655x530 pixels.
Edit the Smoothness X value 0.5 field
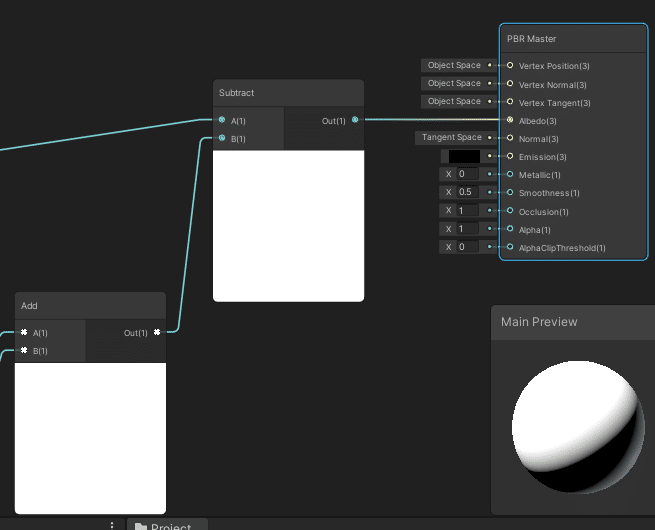click(467, 192)
